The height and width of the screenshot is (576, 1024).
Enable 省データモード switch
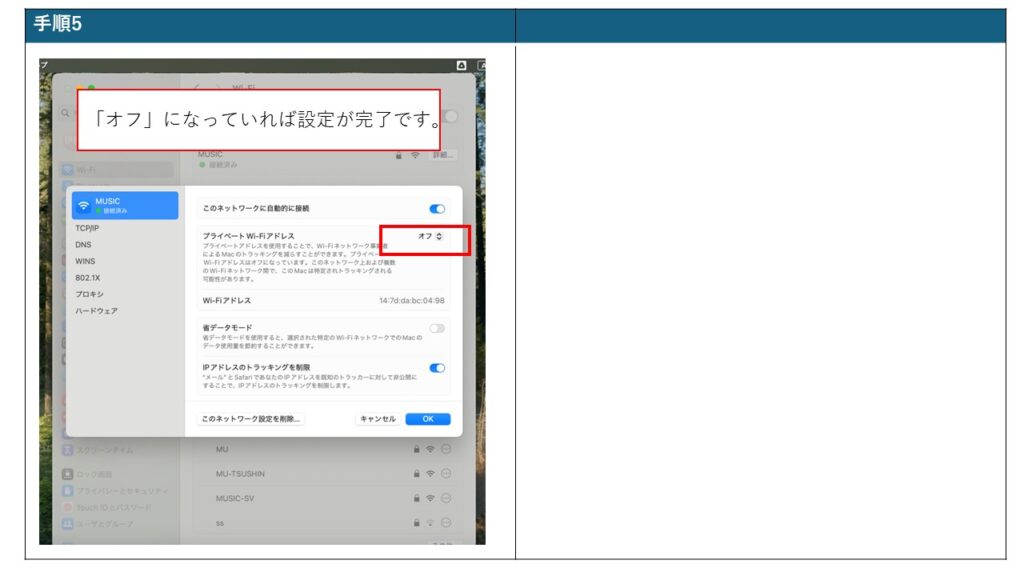click(x=437, y=328)
